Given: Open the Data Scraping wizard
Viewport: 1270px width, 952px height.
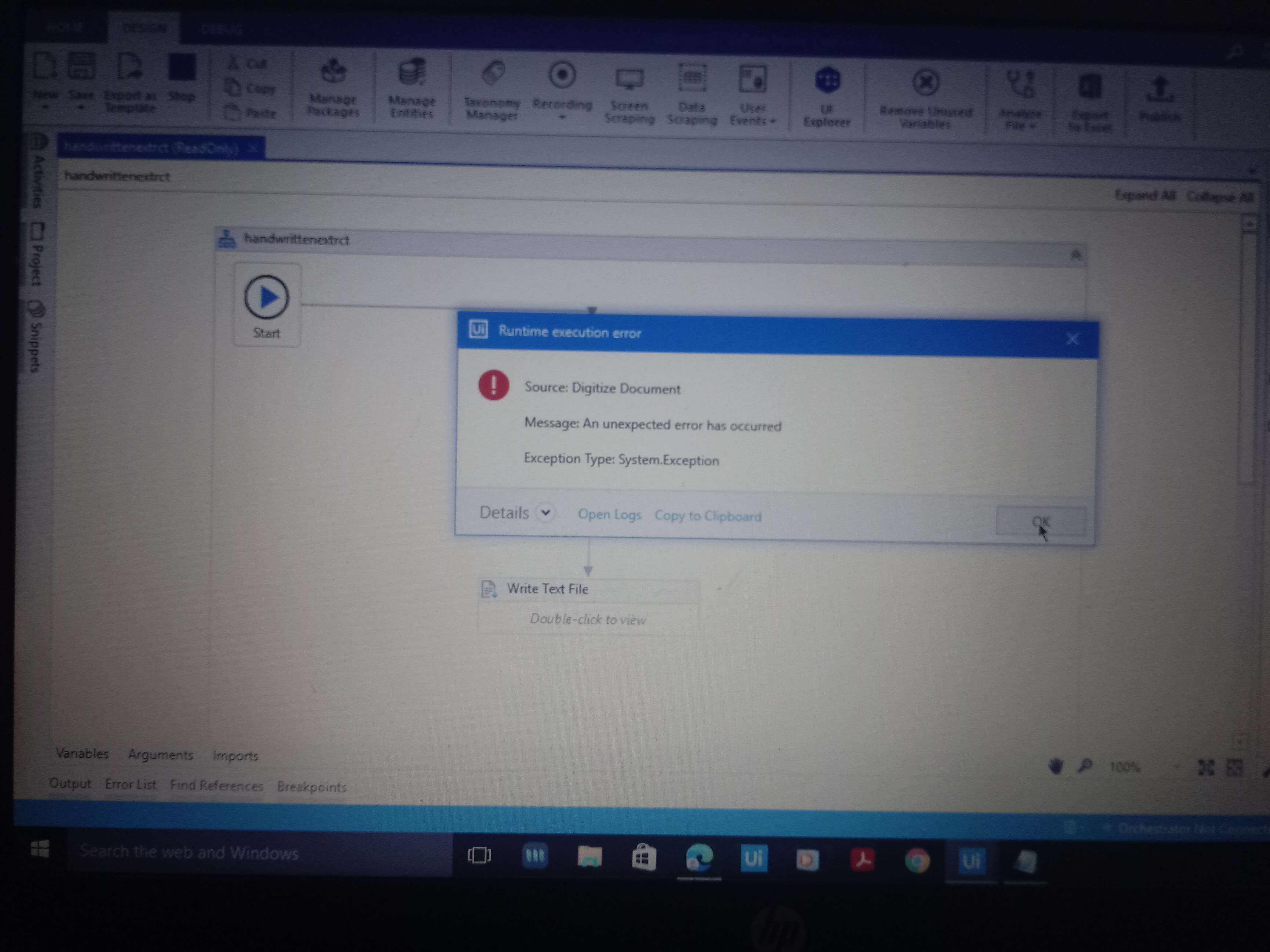Looking at the screenshot, I should click(x=692, y=95).
